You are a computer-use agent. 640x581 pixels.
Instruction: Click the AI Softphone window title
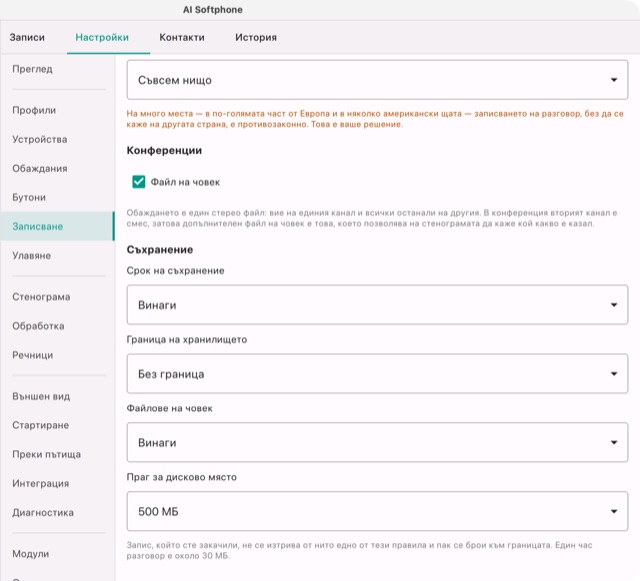click(x=213, y=10)
